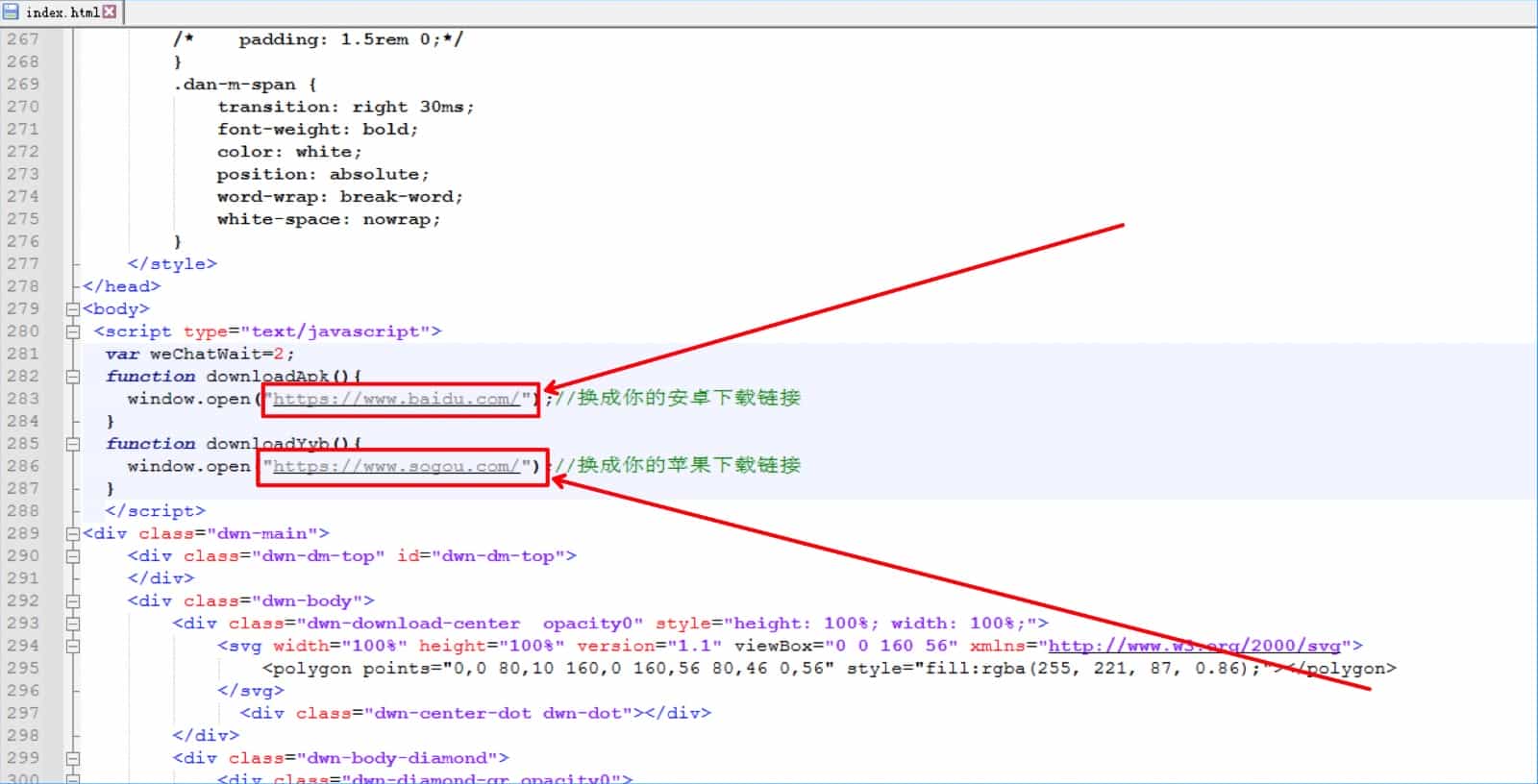This screenshot has height=784, width=1538.
Task: Click the '换成你的安卓下载链接' comment
Action: coord(688,398)
